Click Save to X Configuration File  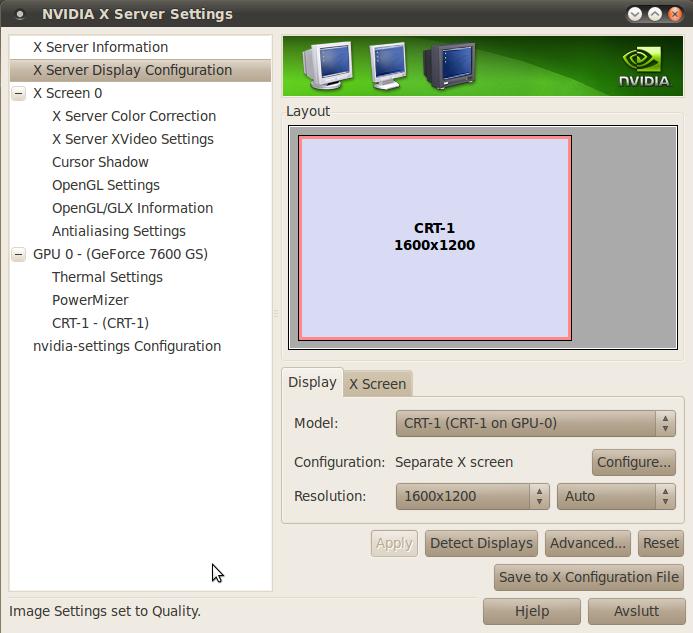(x=589, y=577)
